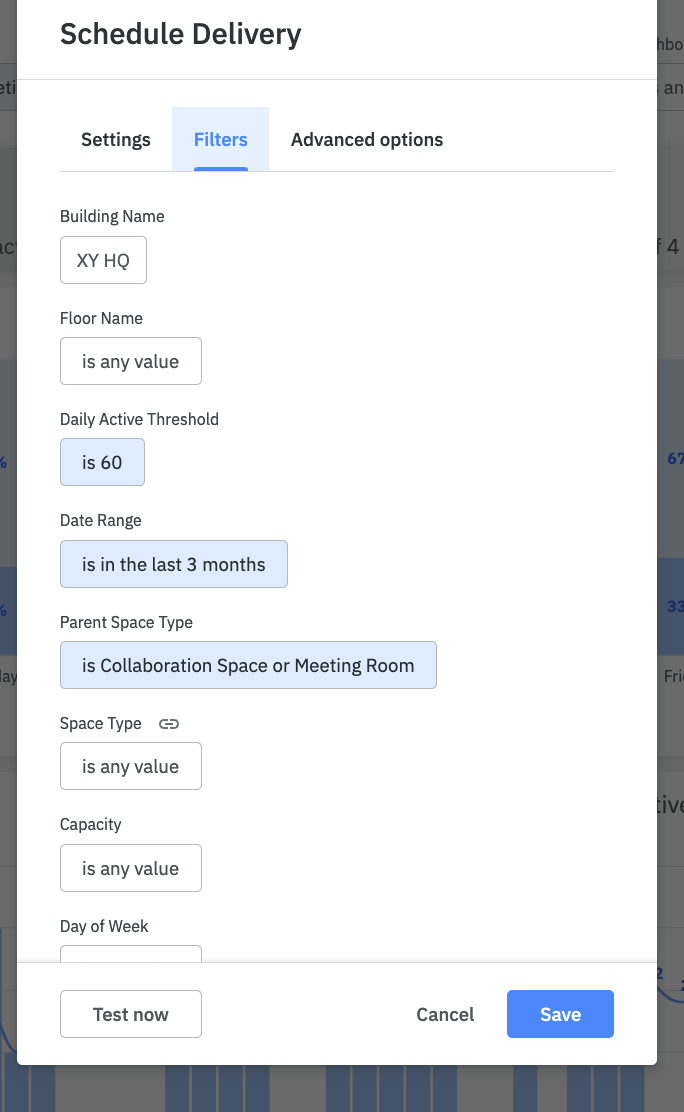The image size is (684, 1112).
Task: Cancel the schedule delivery dialog
Action: coord(445,1014)
